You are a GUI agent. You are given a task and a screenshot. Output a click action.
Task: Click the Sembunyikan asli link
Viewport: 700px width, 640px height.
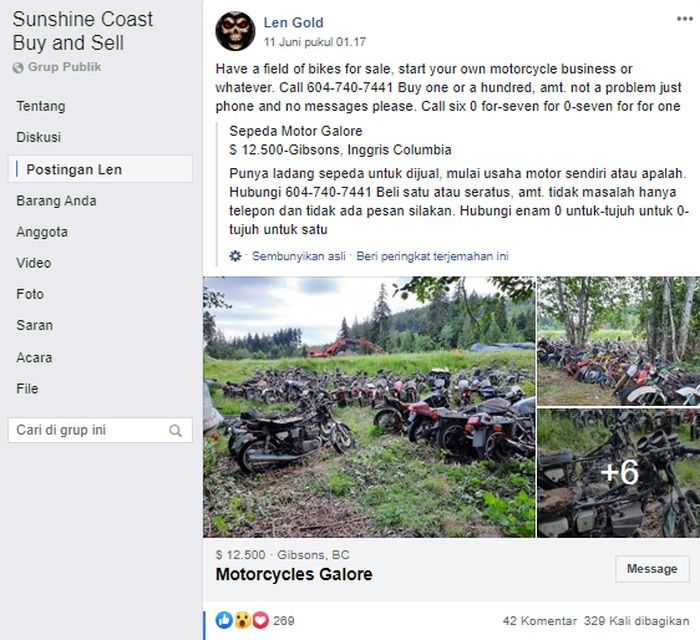pyautogui.click(x=299, y=256)
